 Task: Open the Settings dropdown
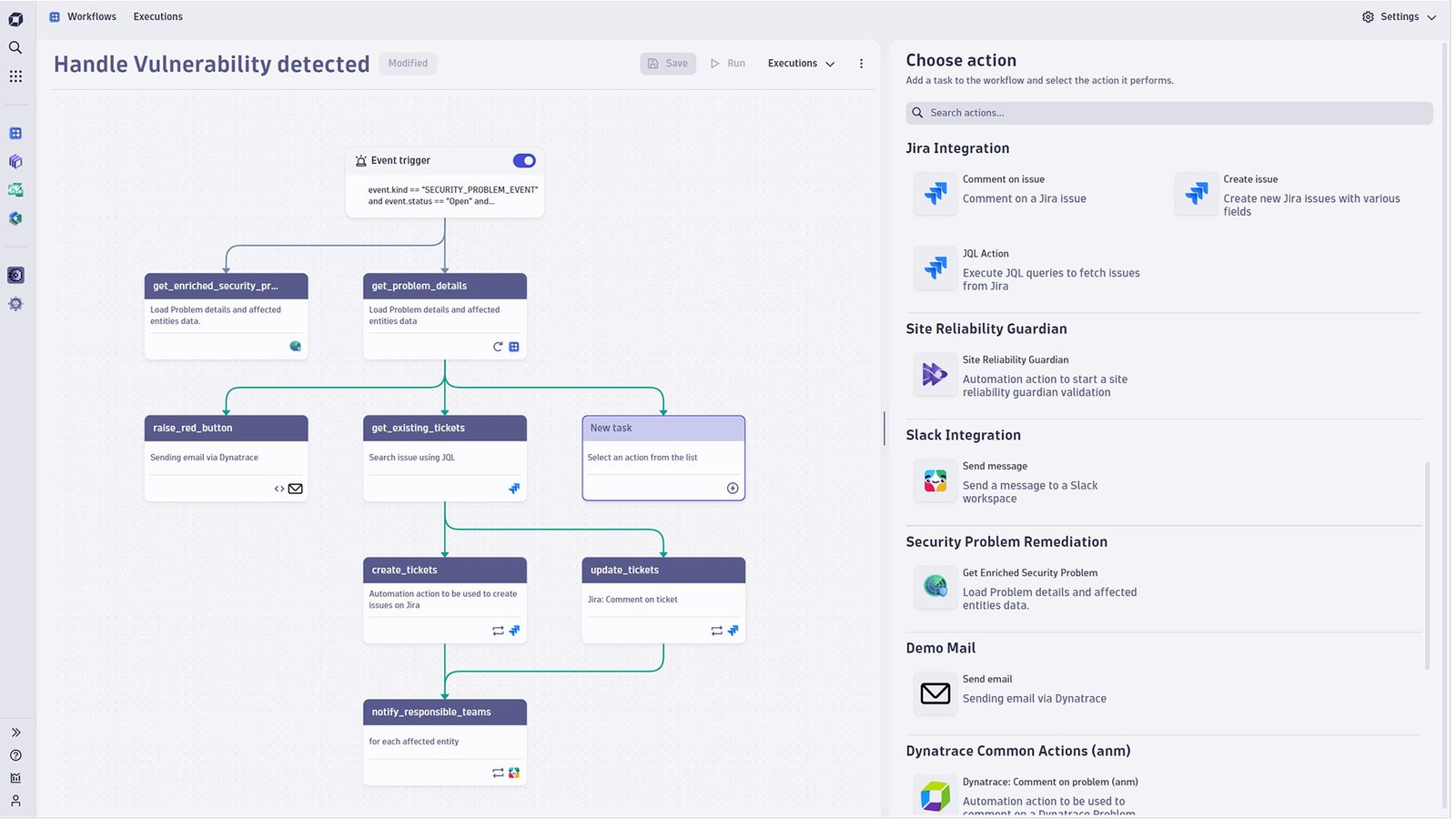point(1400,16)
